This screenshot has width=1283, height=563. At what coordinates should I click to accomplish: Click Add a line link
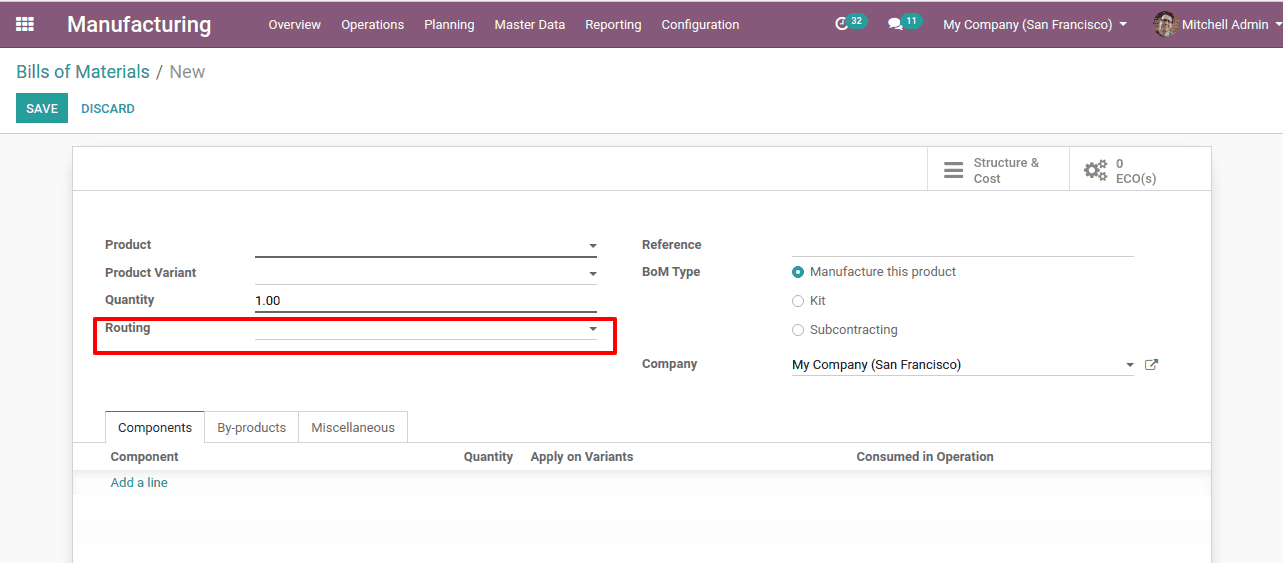click(x=139, y=483)
